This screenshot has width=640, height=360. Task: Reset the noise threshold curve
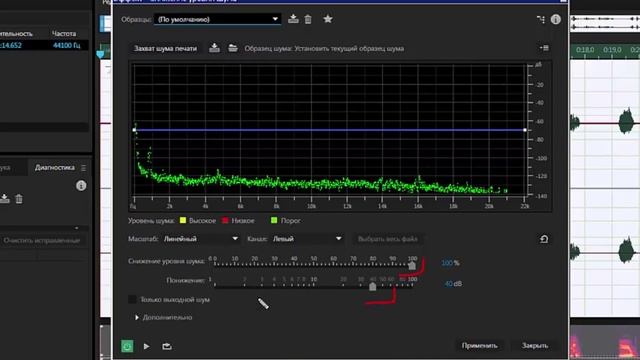pyautogui.click(x=544, y=239)
